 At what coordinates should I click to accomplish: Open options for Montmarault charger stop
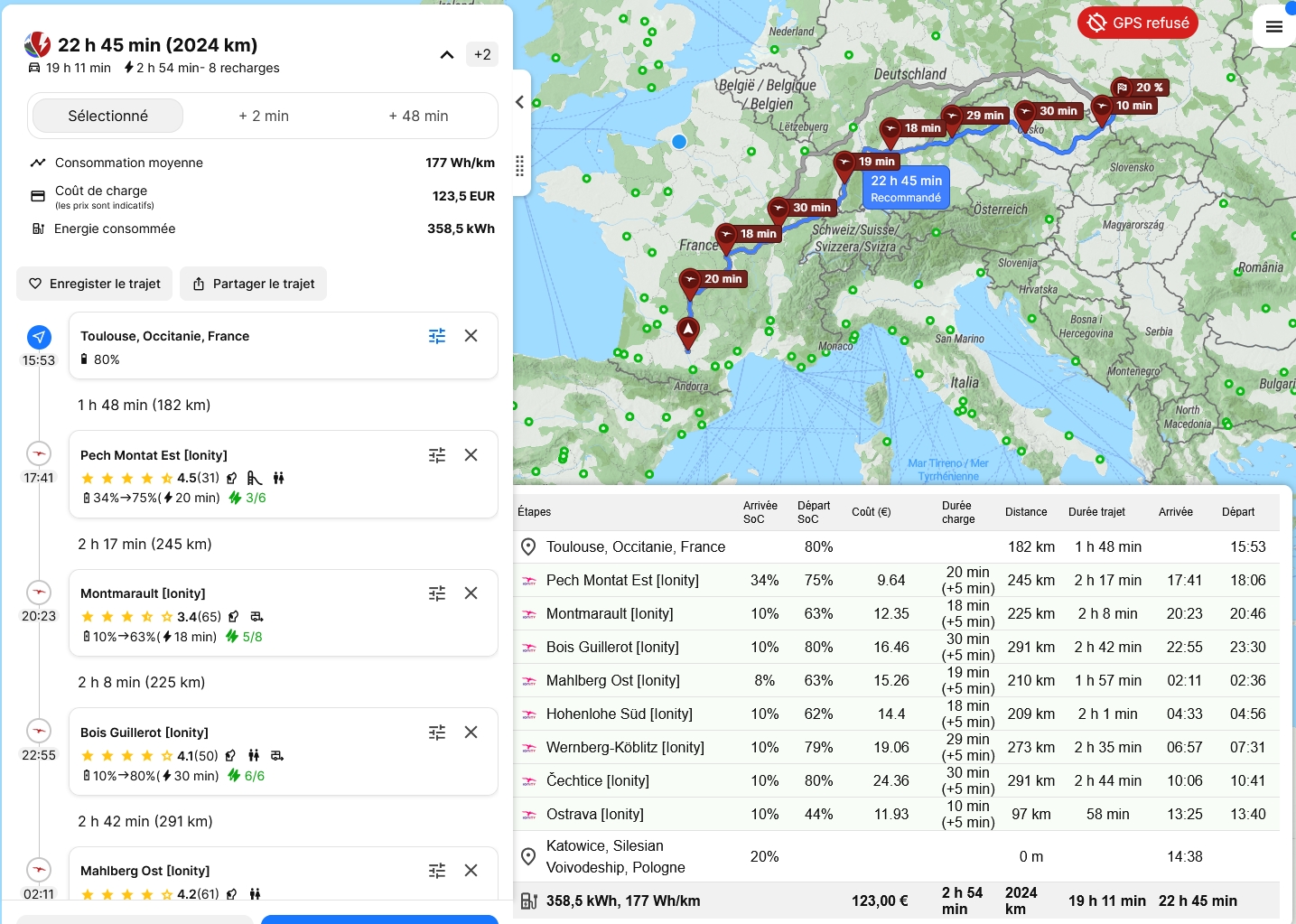click(x=437, y=593)
